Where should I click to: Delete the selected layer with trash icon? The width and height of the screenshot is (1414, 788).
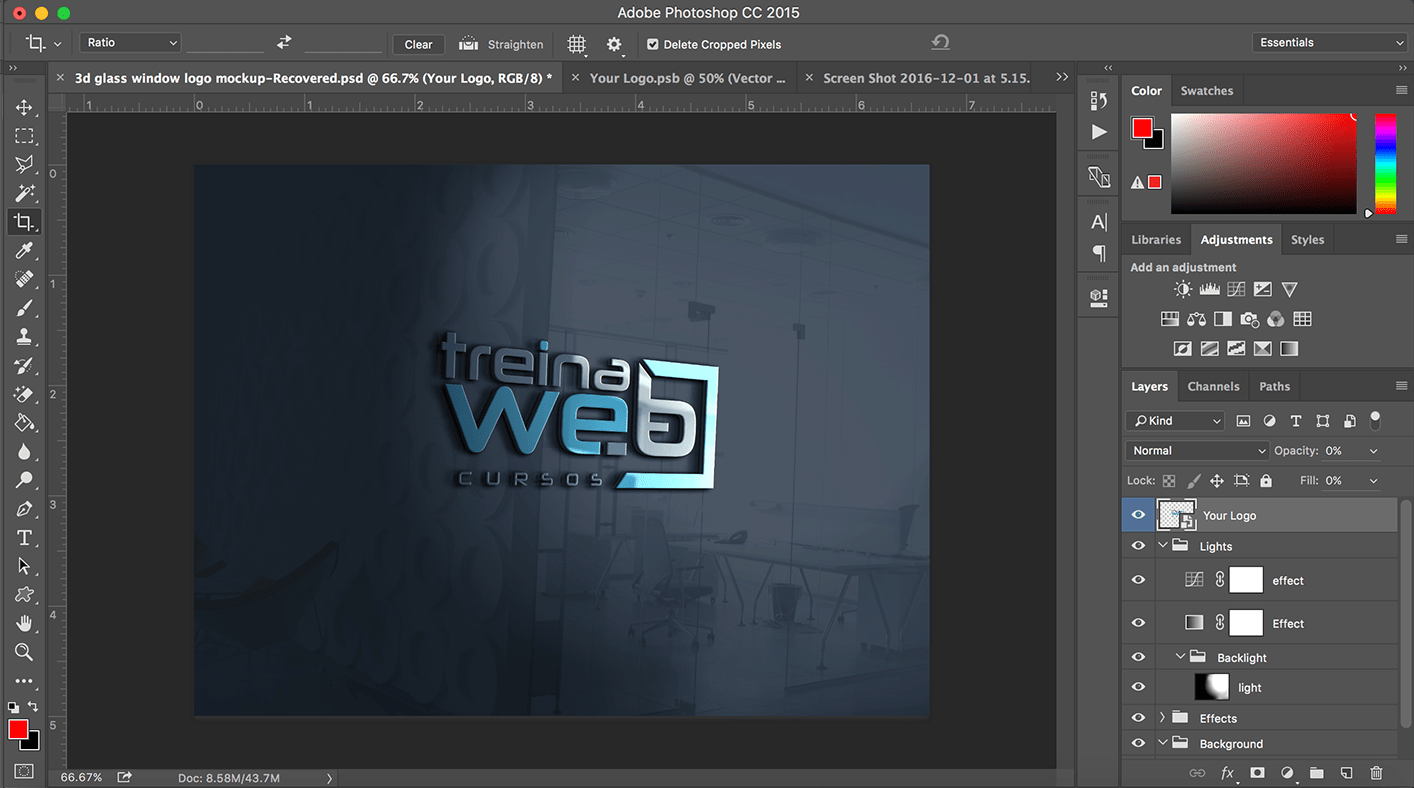pos(1376,773)
